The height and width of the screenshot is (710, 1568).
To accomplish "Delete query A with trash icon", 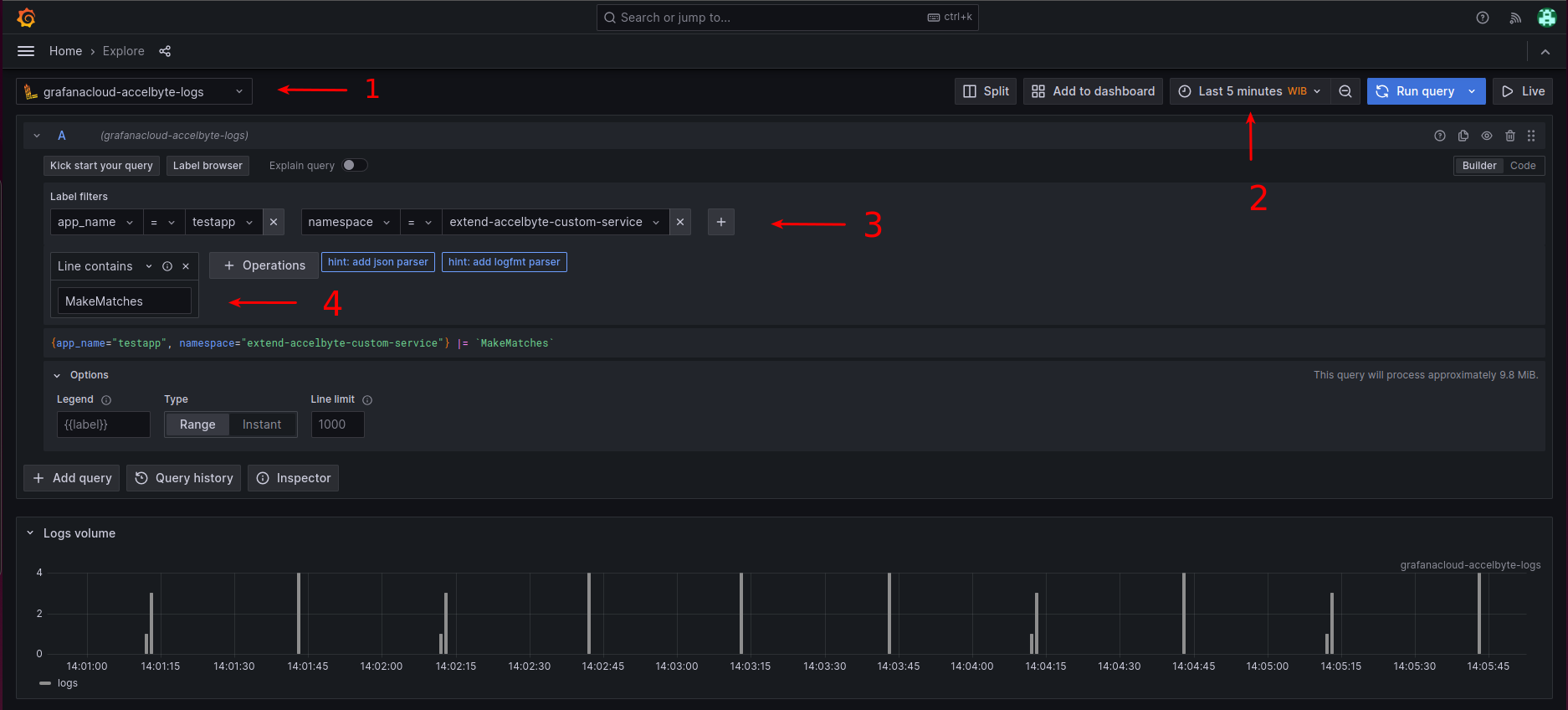I will click(1510, 136).
